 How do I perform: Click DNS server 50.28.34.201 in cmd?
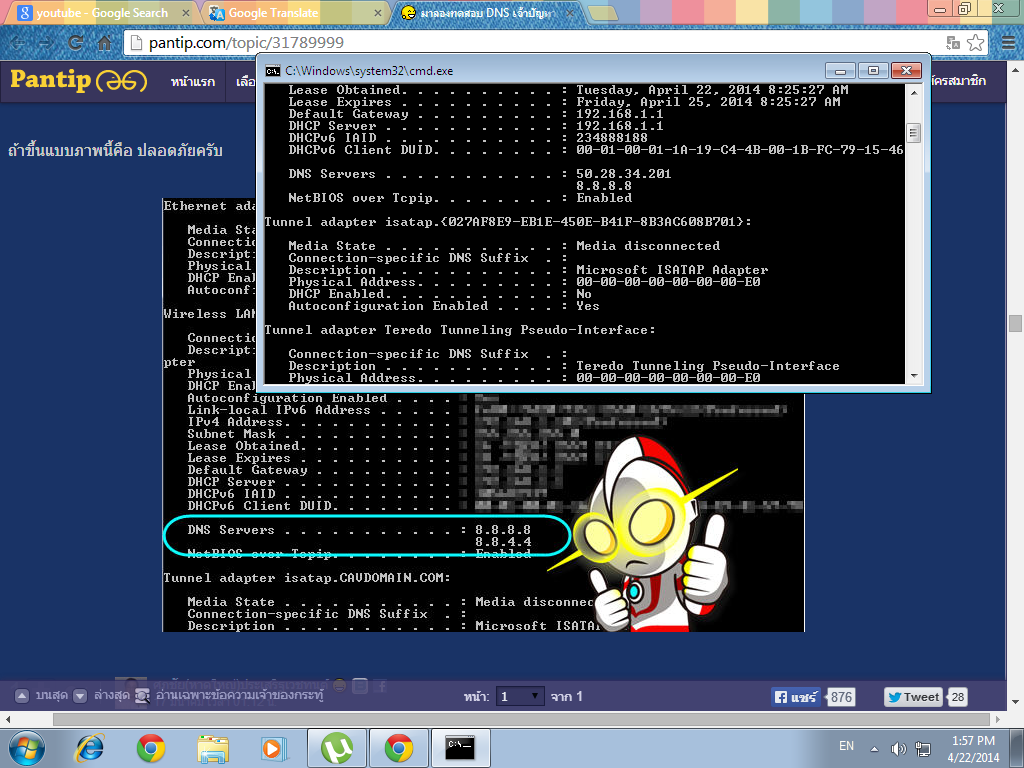click(624, 174)
